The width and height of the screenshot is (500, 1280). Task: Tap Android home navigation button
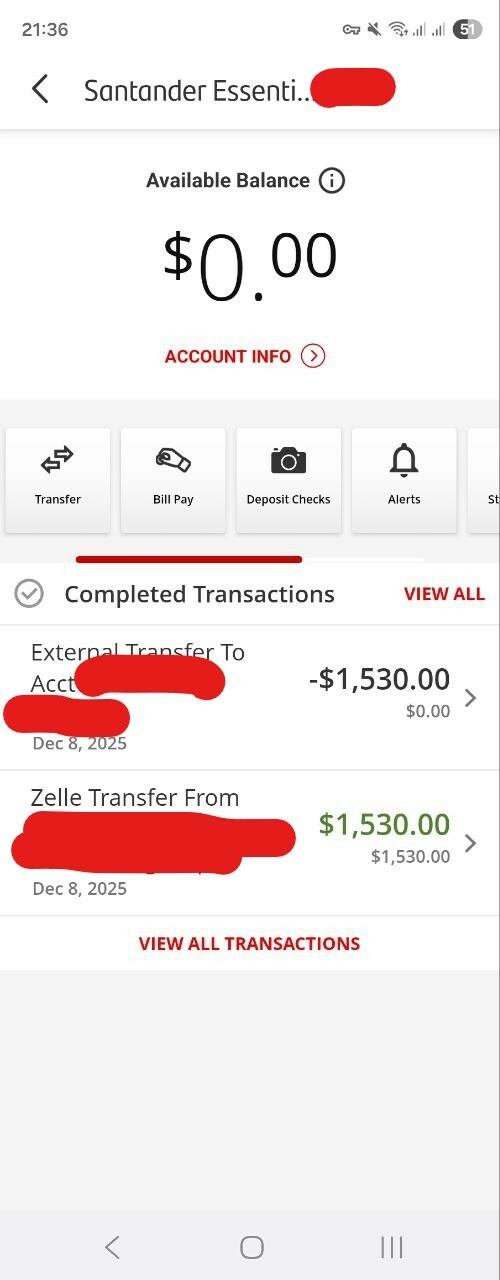click(252, 1246)
